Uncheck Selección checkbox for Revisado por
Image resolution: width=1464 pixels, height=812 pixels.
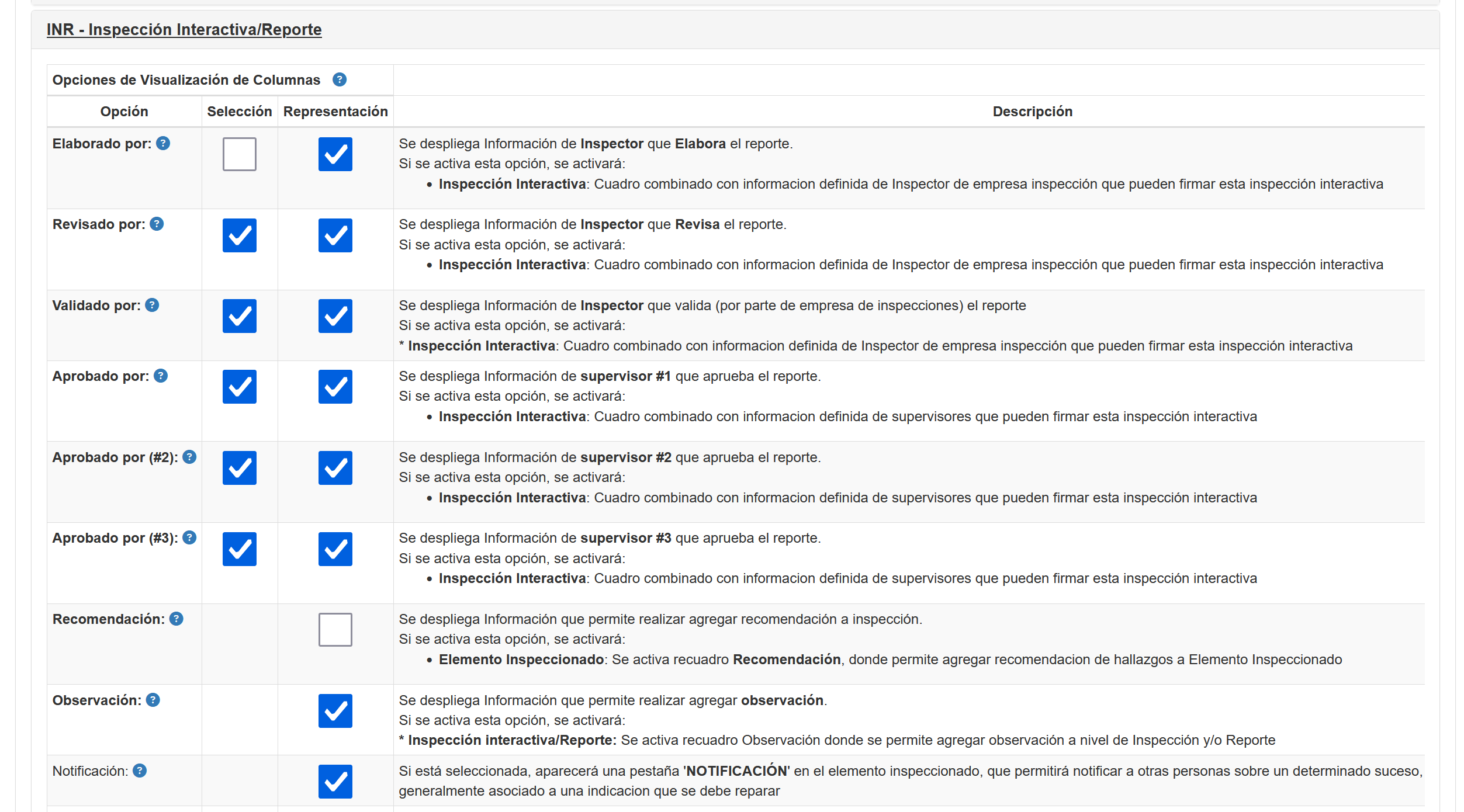[239, 235]
